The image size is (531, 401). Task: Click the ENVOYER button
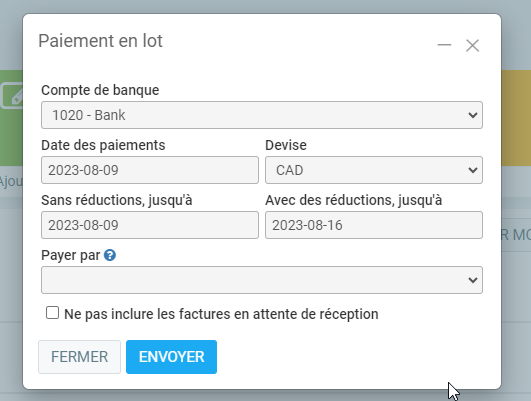tap(171, 357)
